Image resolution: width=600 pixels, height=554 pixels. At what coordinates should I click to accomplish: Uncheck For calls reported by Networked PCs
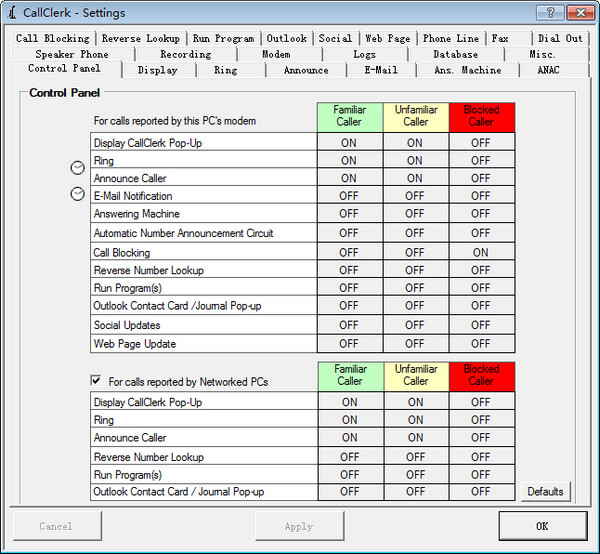click(96, 380)
